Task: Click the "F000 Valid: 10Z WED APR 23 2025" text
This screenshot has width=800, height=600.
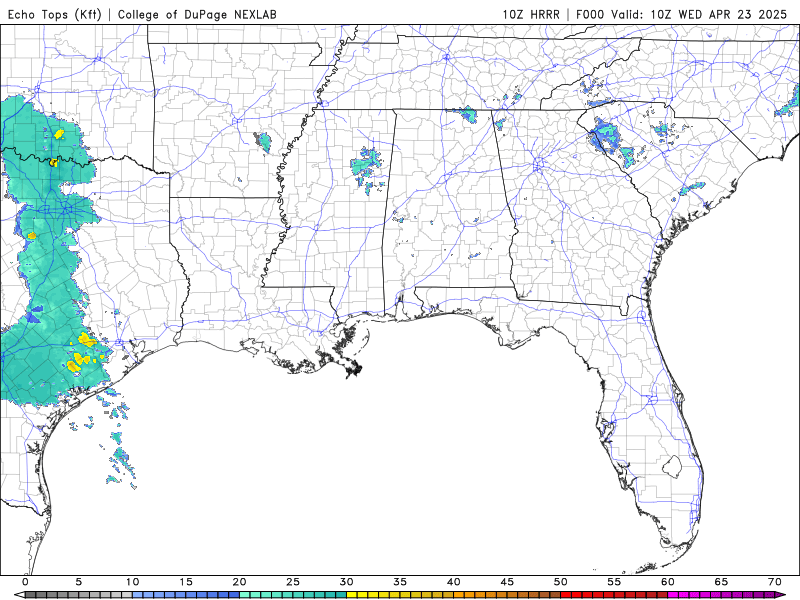Action: click(682, 14)
